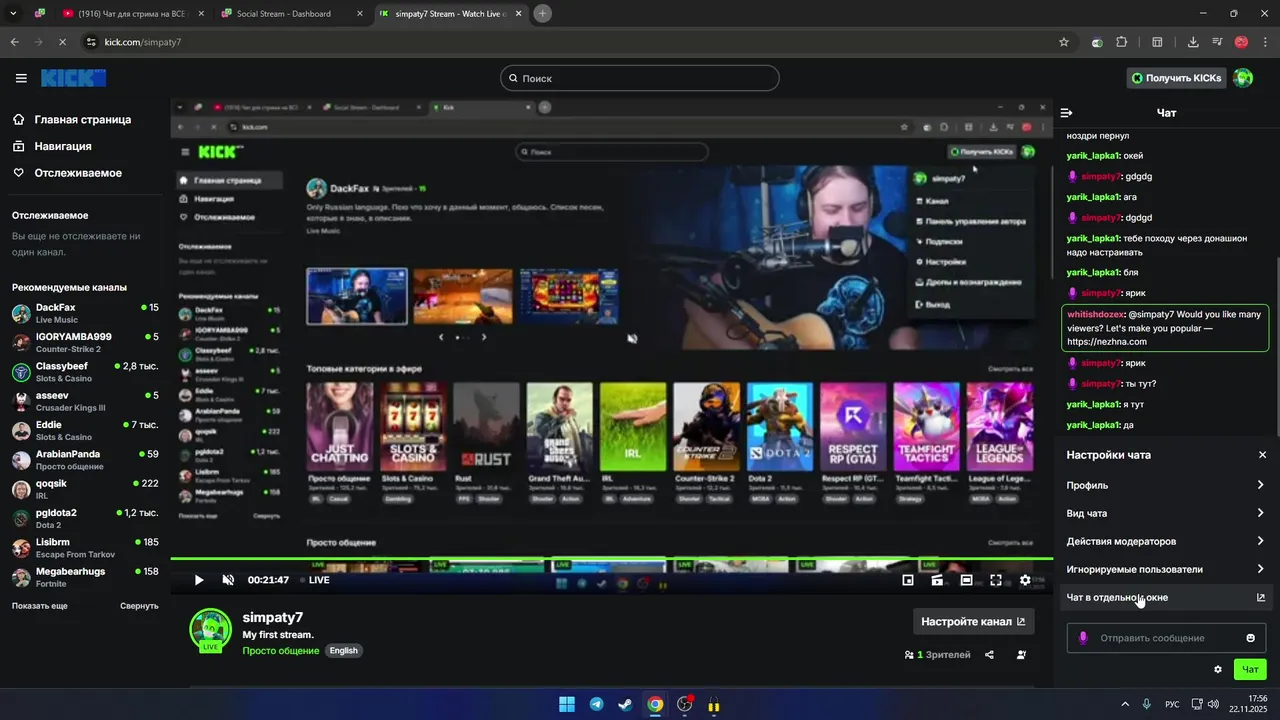Open Steam from the taskbar
The height and width of the screenshot is (720, 1280).
pyautogui.click(x=625, y=704)
